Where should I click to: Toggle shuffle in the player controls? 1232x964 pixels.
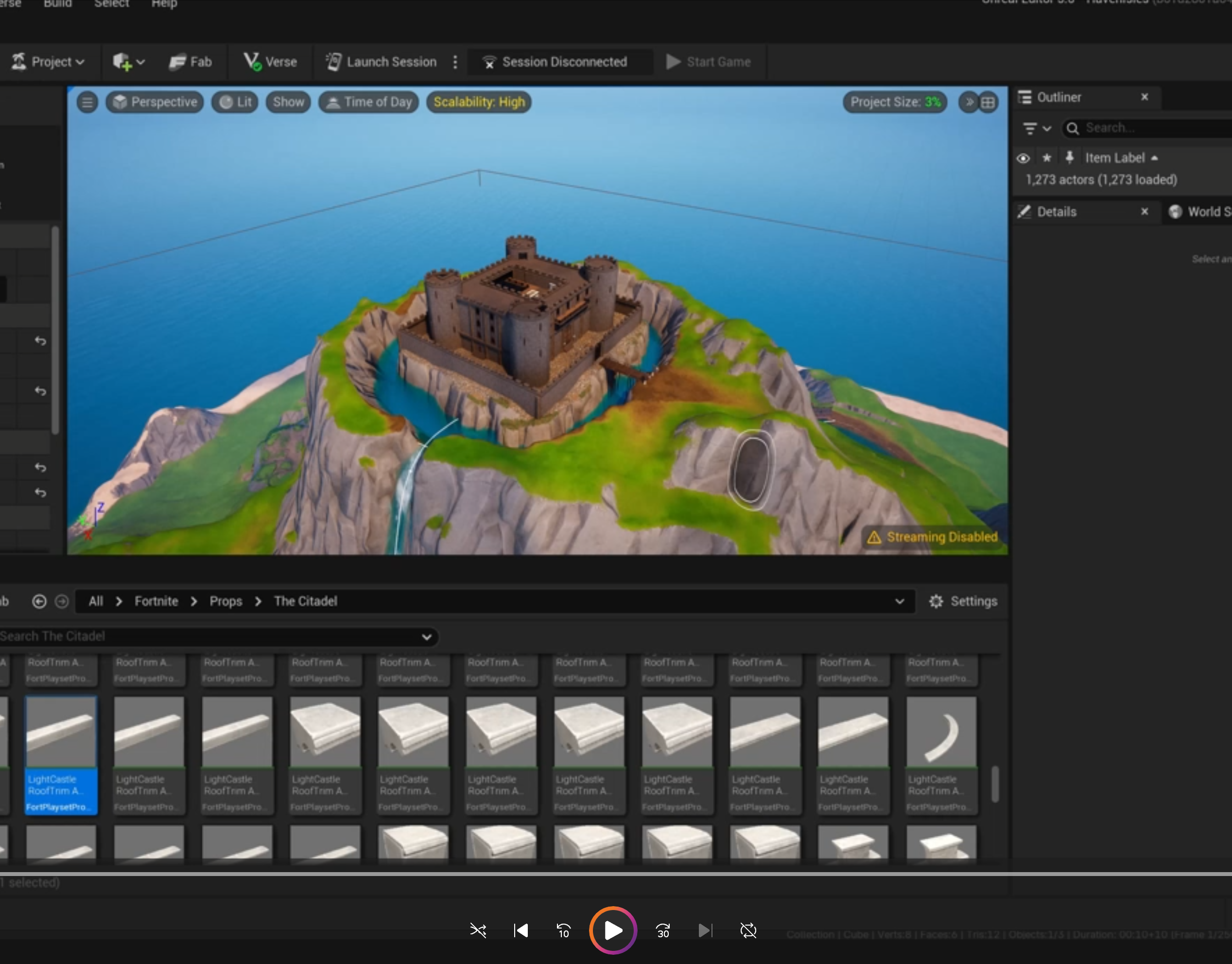tap(478, 930)
